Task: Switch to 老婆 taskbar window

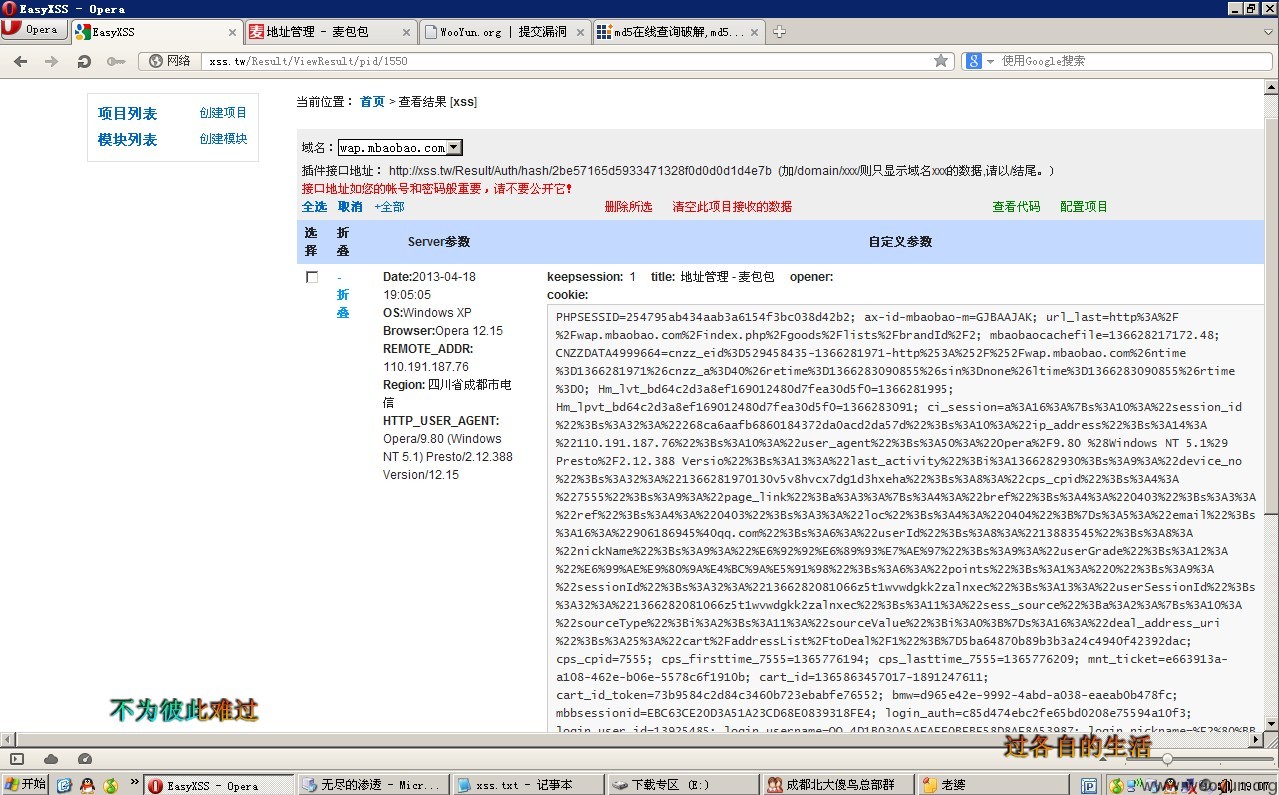Action: tap(994, 786)
